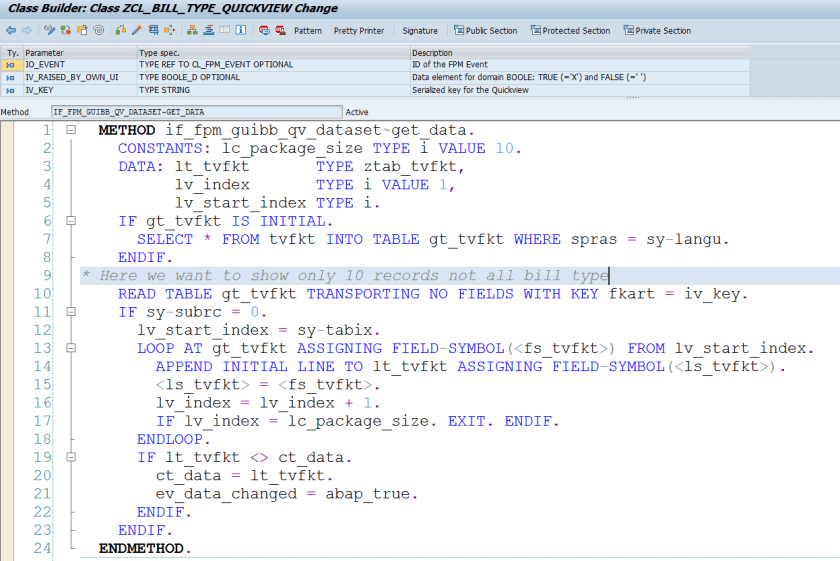Run Pretty Printer on the code

[x=358, y=31]
